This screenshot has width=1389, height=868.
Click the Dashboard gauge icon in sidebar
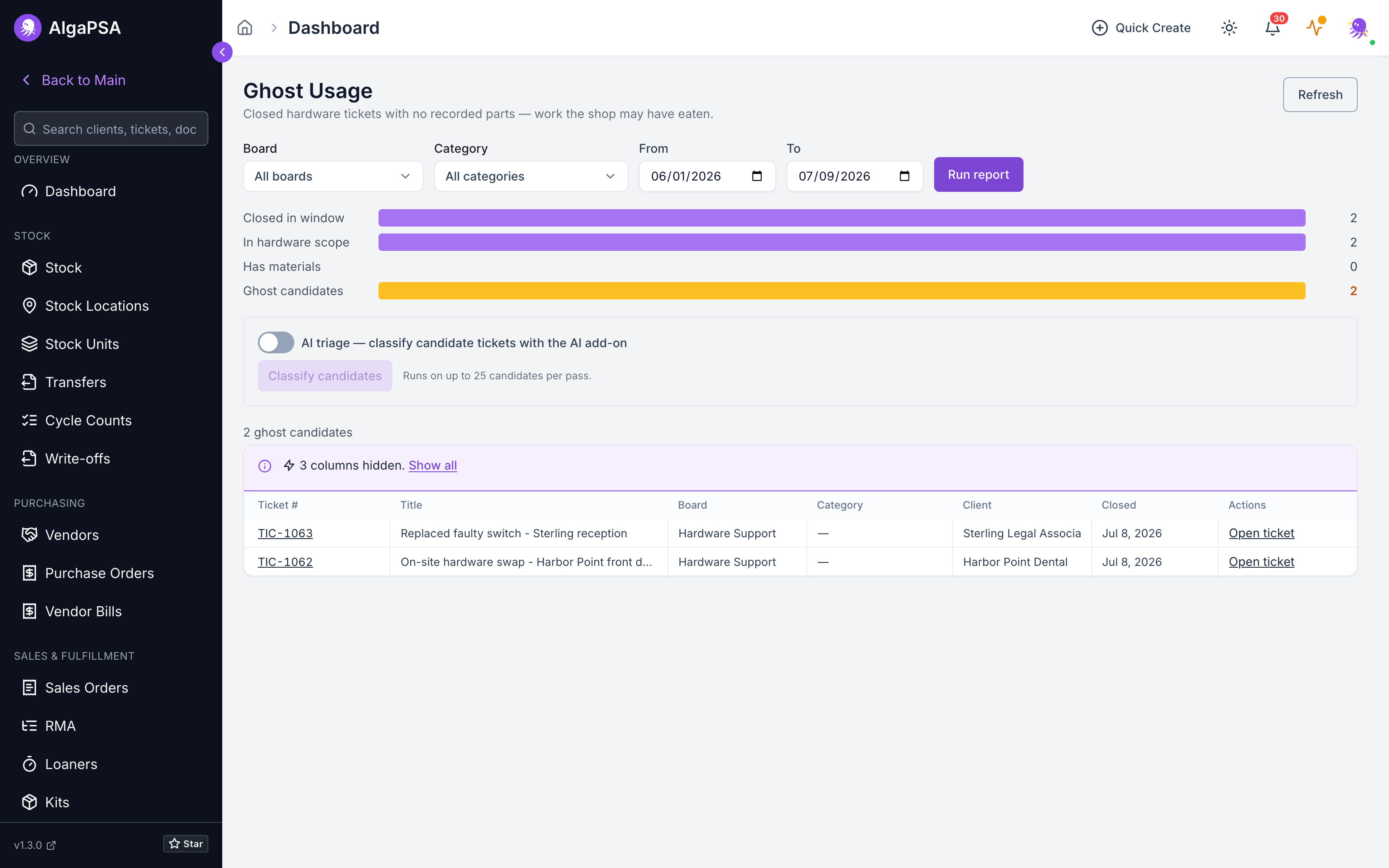pos(29,191)
